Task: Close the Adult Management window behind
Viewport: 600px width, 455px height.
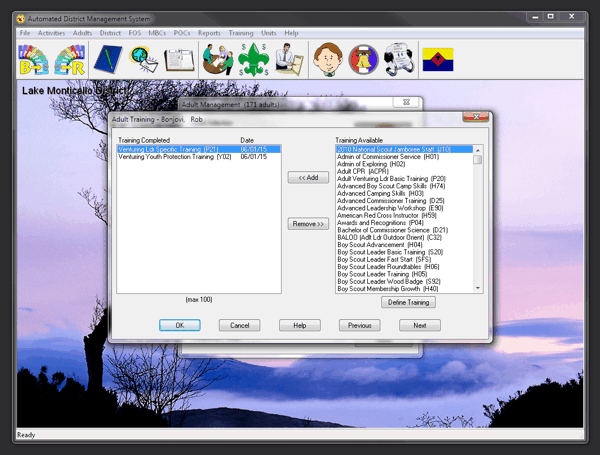Action: tap(406, 102)
